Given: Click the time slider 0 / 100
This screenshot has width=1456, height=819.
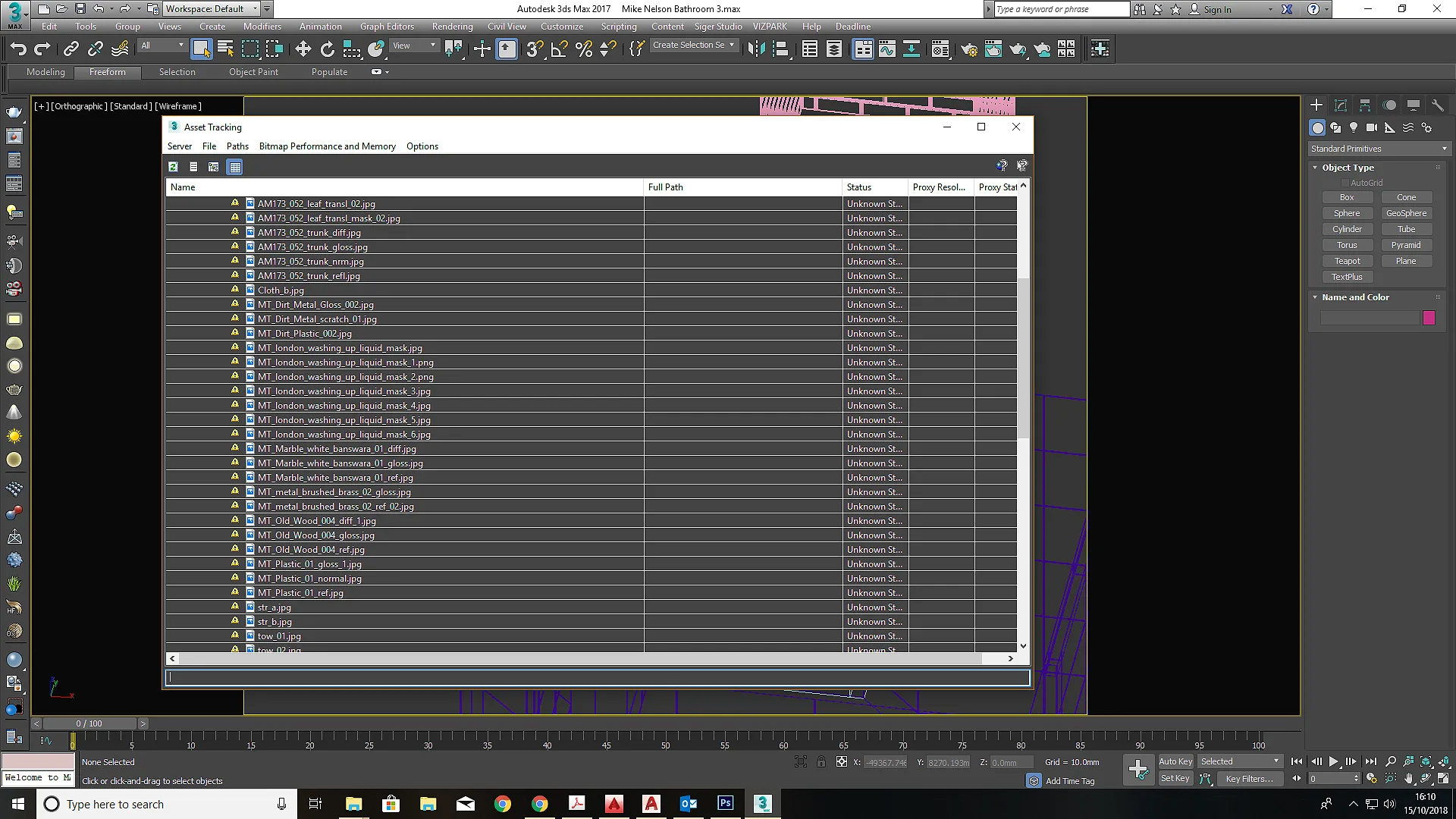Looking at the screenshot, I should [89, 723].
